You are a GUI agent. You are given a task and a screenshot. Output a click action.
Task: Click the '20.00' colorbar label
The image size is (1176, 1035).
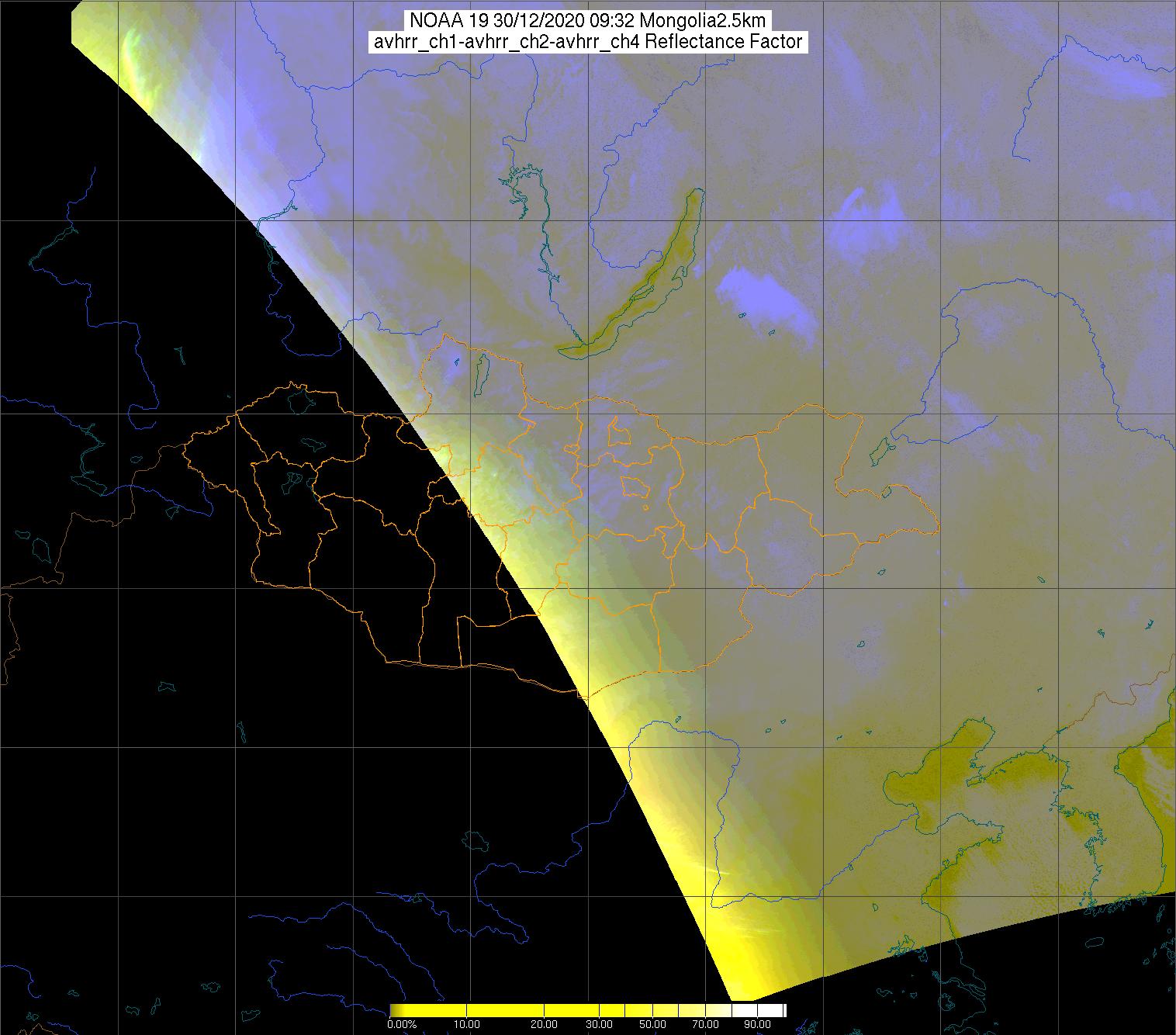click(x=544, y=1024)
